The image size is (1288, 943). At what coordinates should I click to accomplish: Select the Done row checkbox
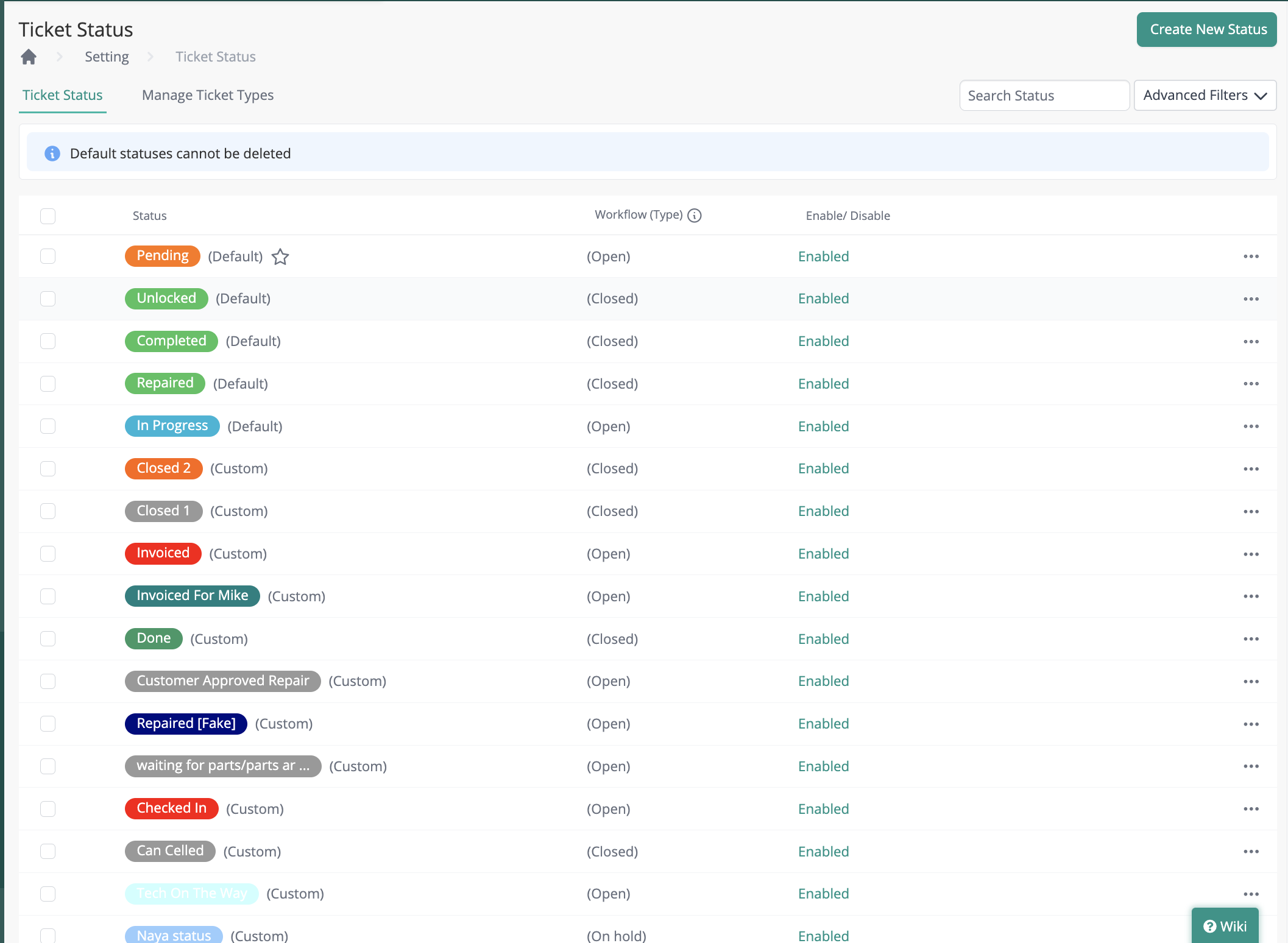pos(48,639)
